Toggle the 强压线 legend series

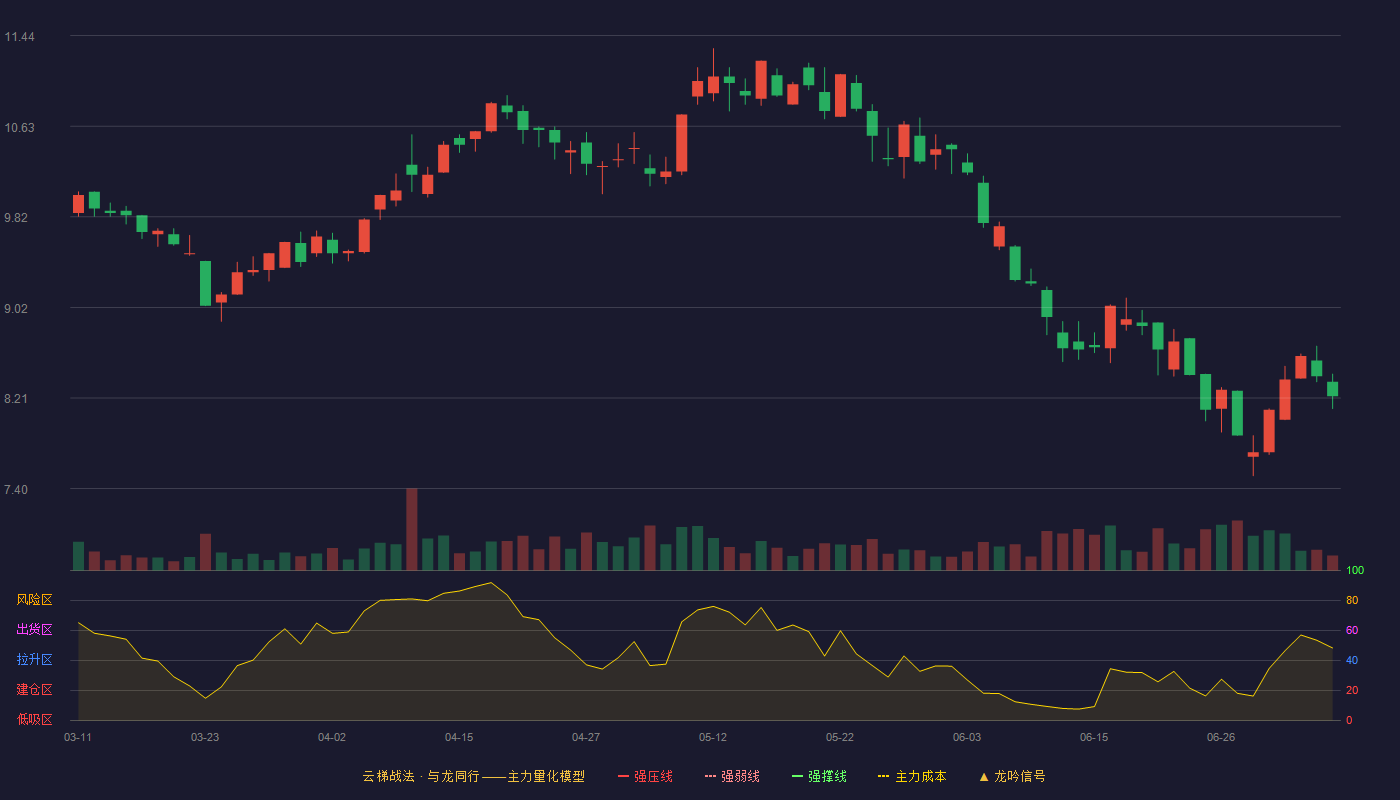[645, 776]
